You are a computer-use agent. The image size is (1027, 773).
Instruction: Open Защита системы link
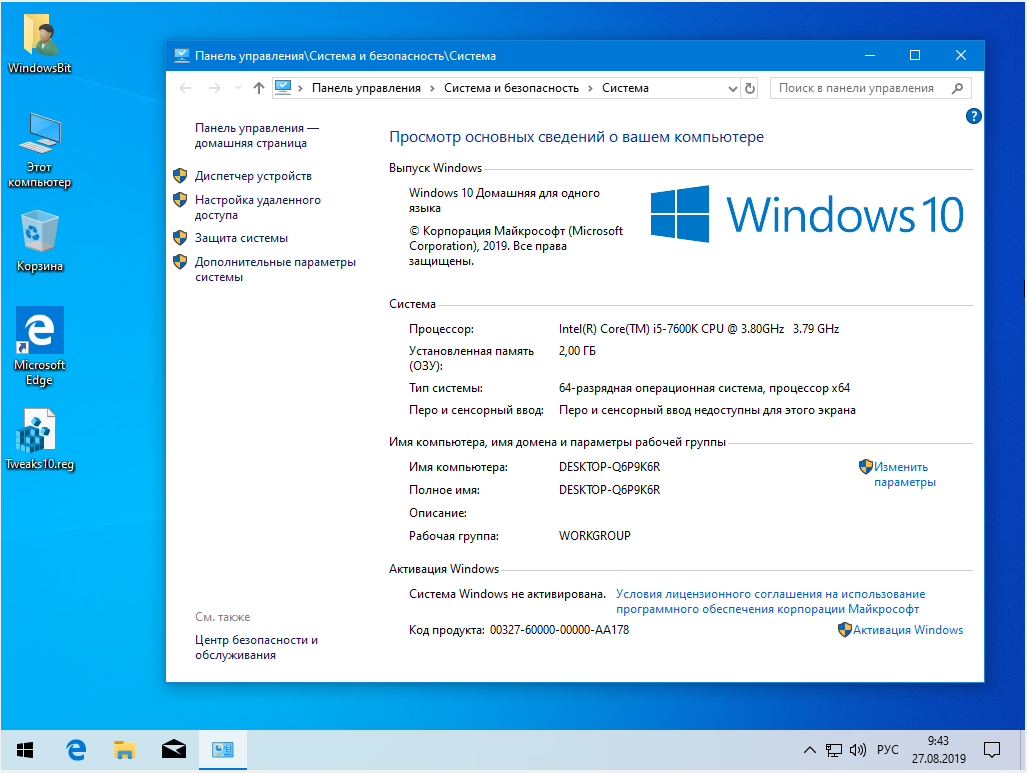coord(241,238)
